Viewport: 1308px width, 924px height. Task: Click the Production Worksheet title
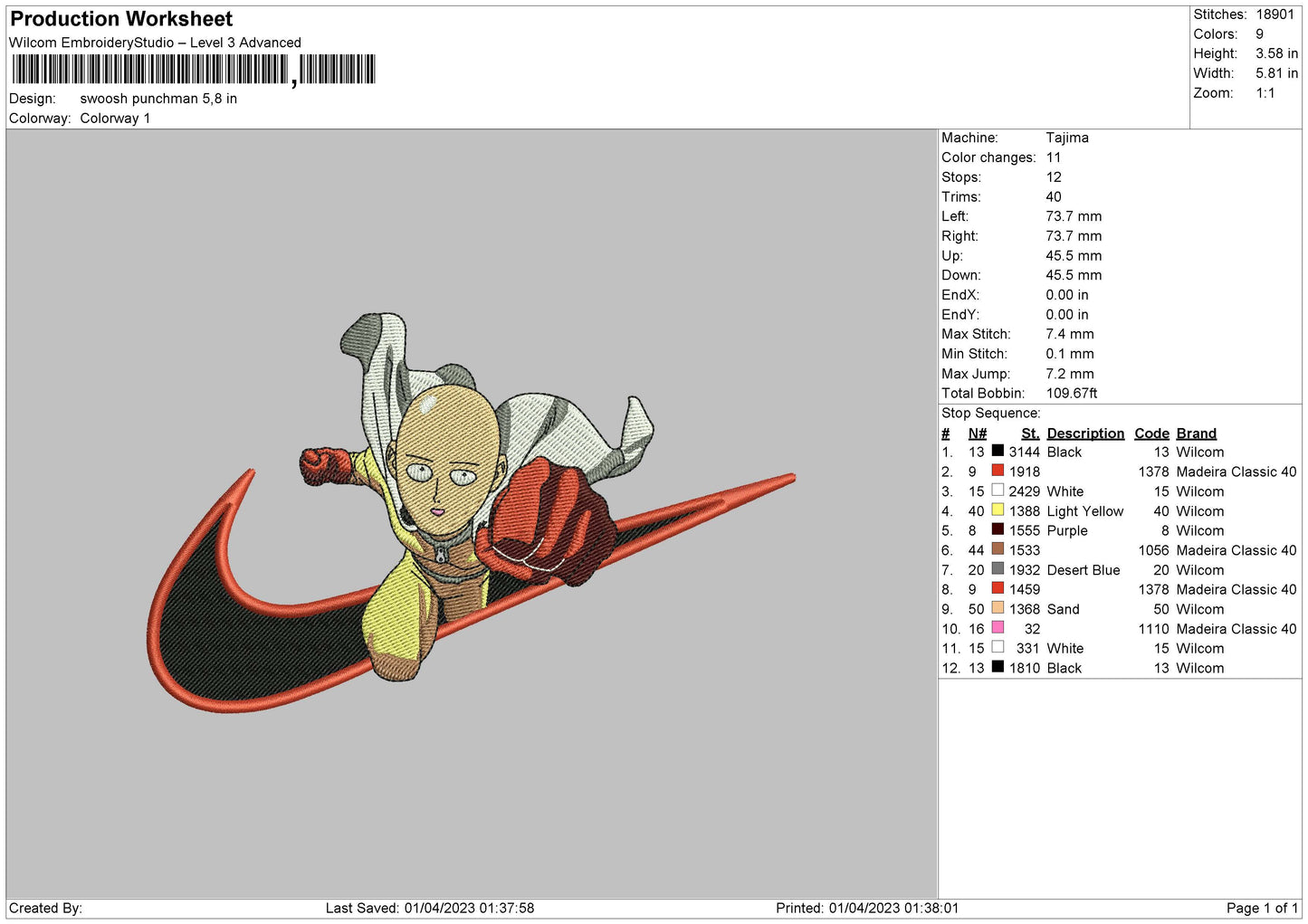[121, 19]
